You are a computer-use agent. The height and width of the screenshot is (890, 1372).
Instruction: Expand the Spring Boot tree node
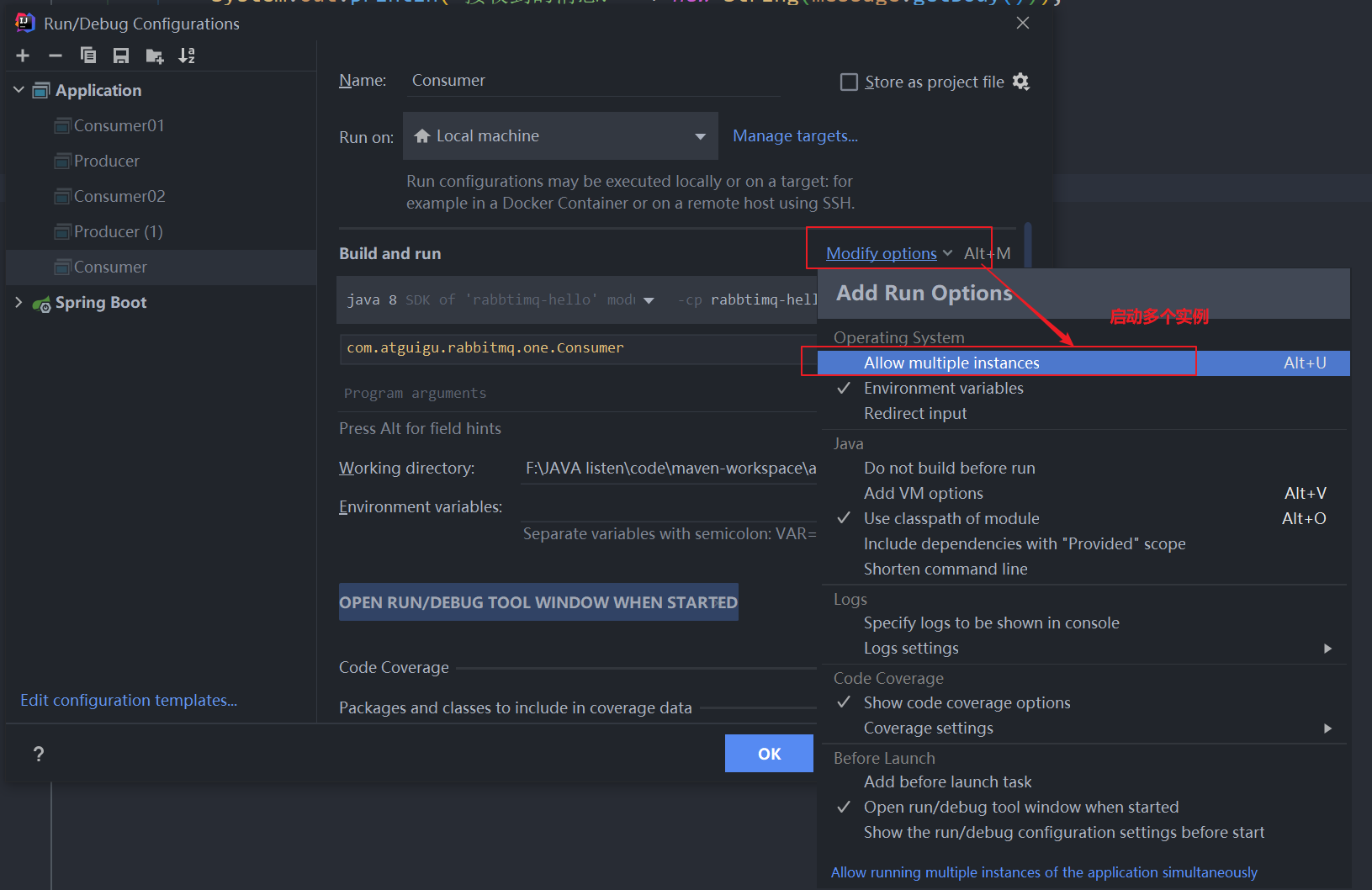(x=19, y=302)
